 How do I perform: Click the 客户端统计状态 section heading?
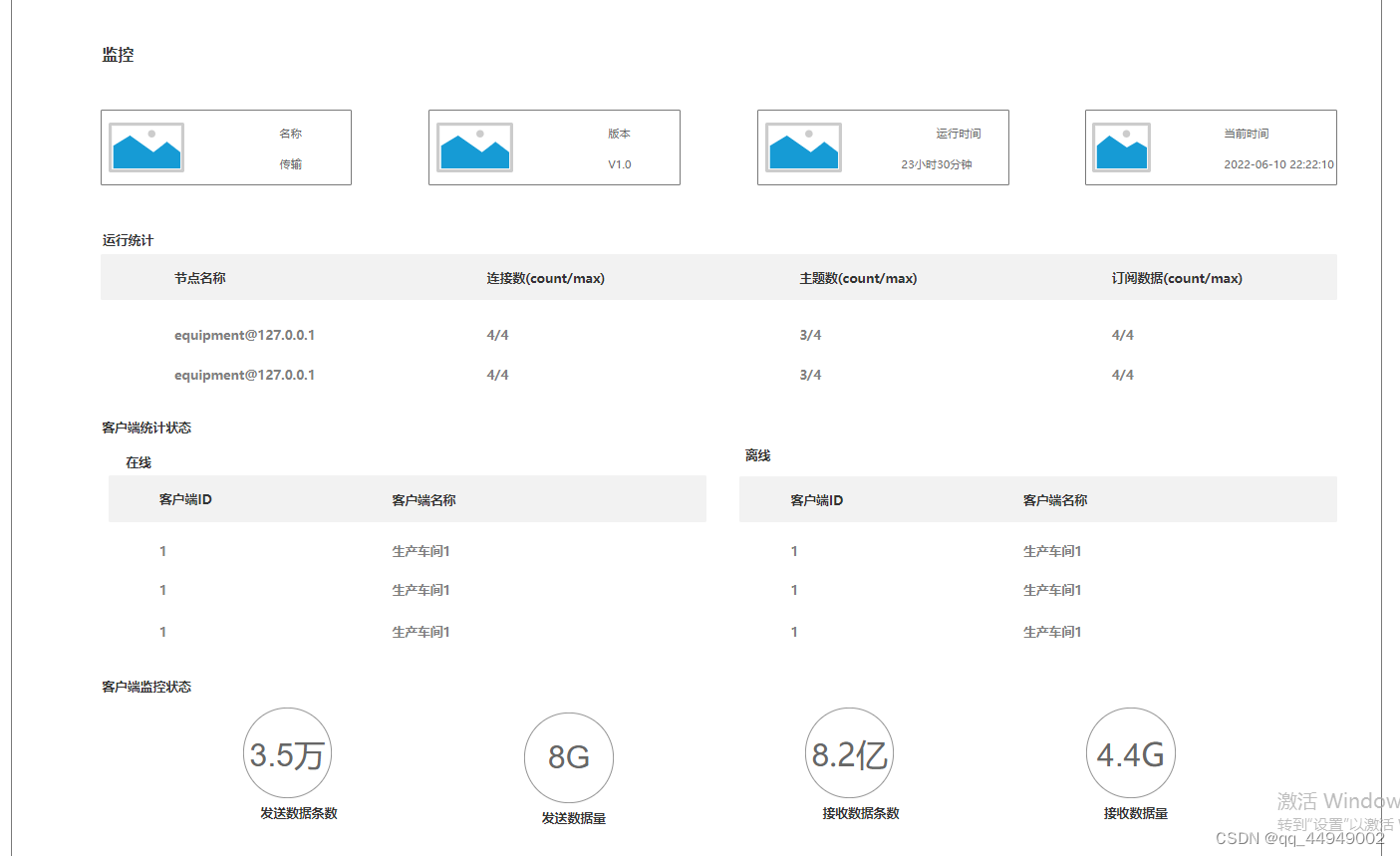pyautogui.click(x=146, y=428)
